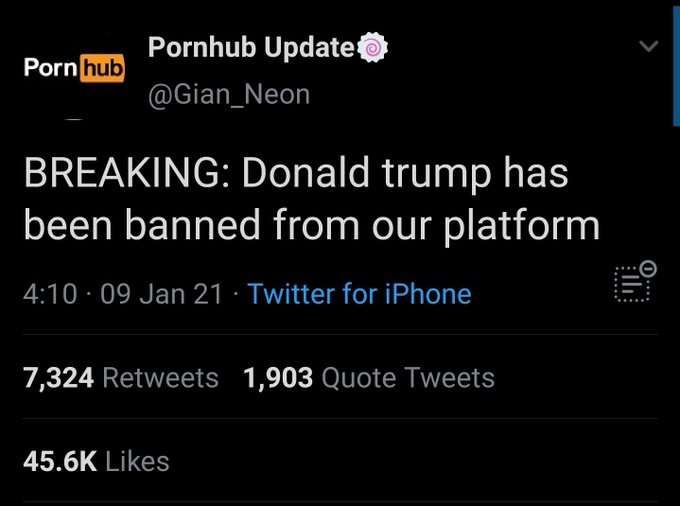The image size is (680, 506).
Task: View the 7,324 Retweets list
Action: point(121,378)
